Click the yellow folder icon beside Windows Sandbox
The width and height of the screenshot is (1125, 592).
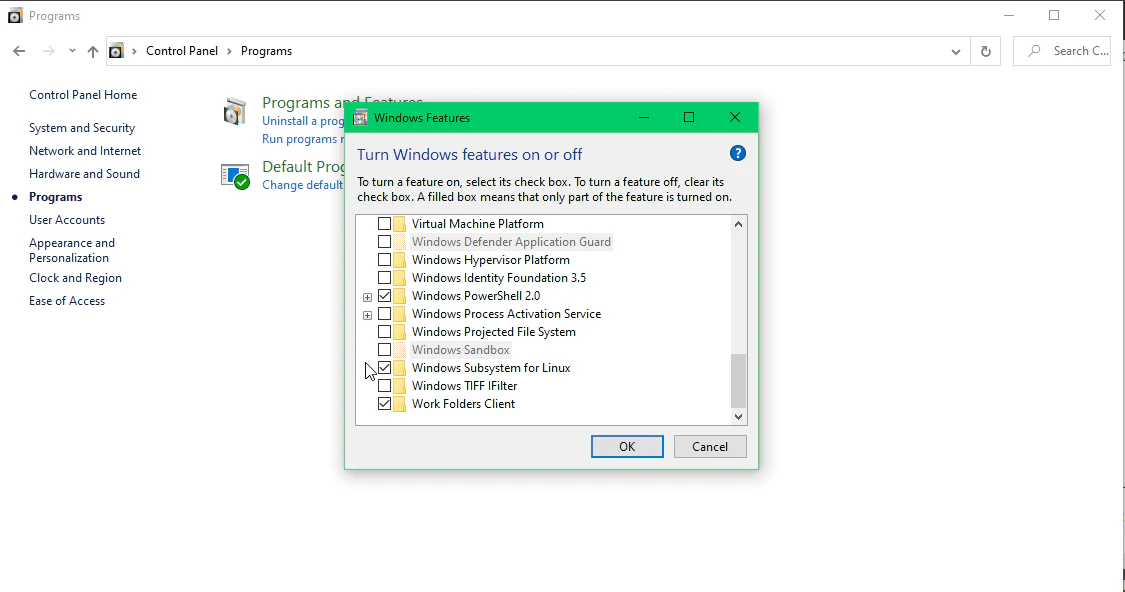[x=399, y=349]
